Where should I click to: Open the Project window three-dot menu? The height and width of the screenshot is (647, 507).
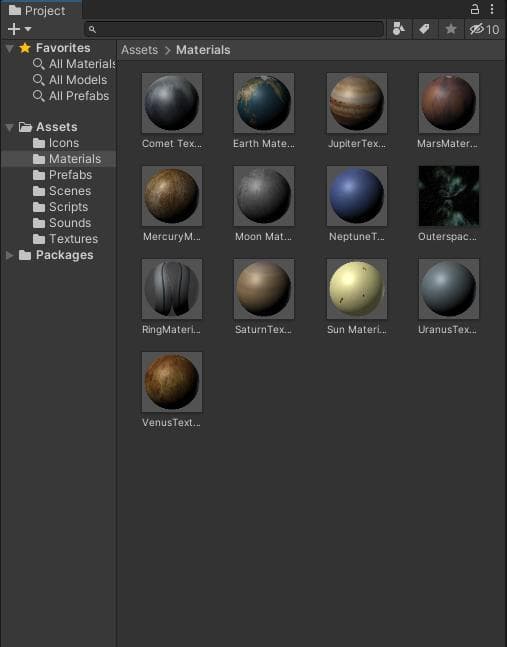click(492, 9)
